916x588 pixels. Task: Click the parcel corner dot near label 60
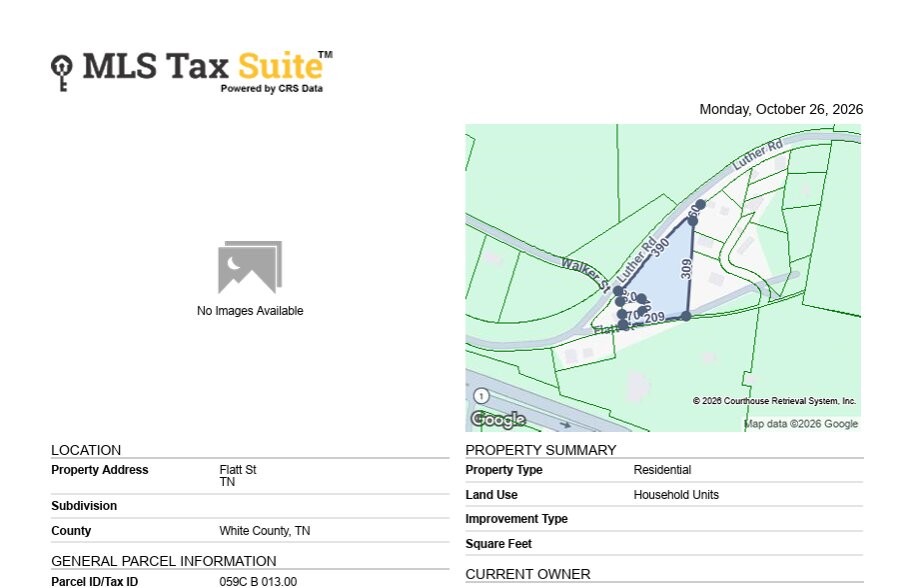[700, 204]
